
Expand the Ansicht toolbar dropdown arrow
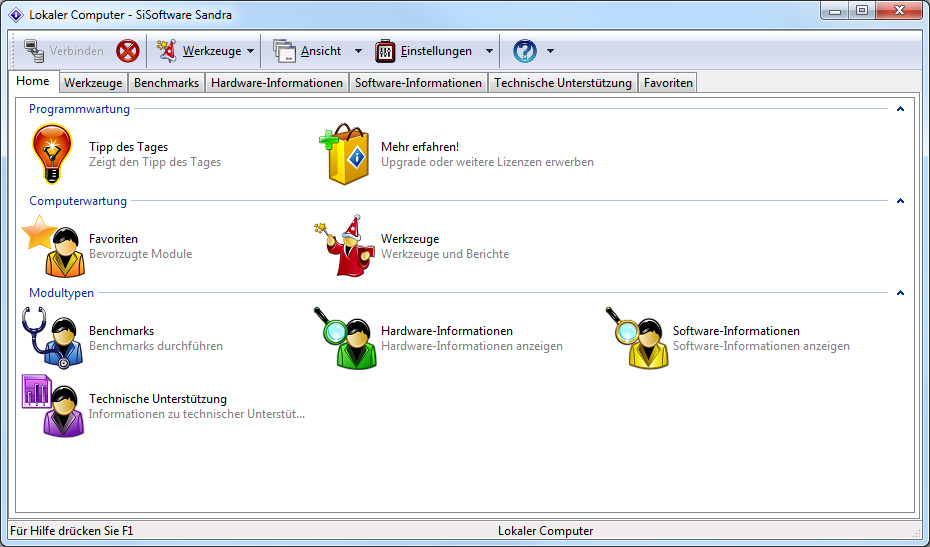coord(358,51)
